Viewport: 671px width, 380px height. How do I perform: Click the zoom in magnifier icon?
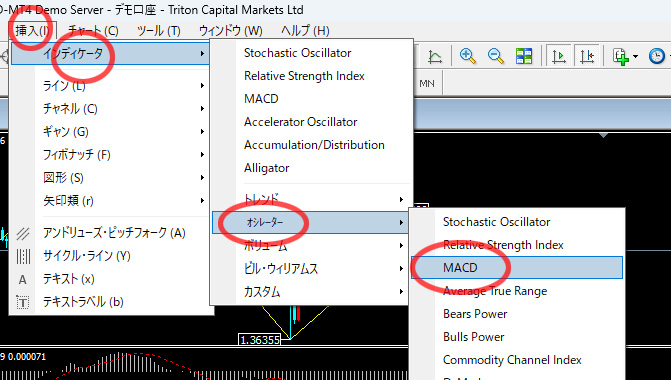467,56
